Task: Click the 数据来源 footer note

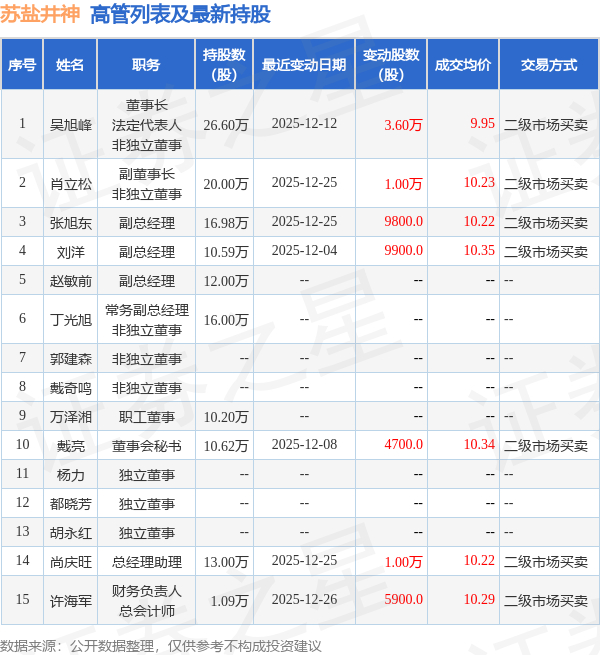Action: click(161, 646)
